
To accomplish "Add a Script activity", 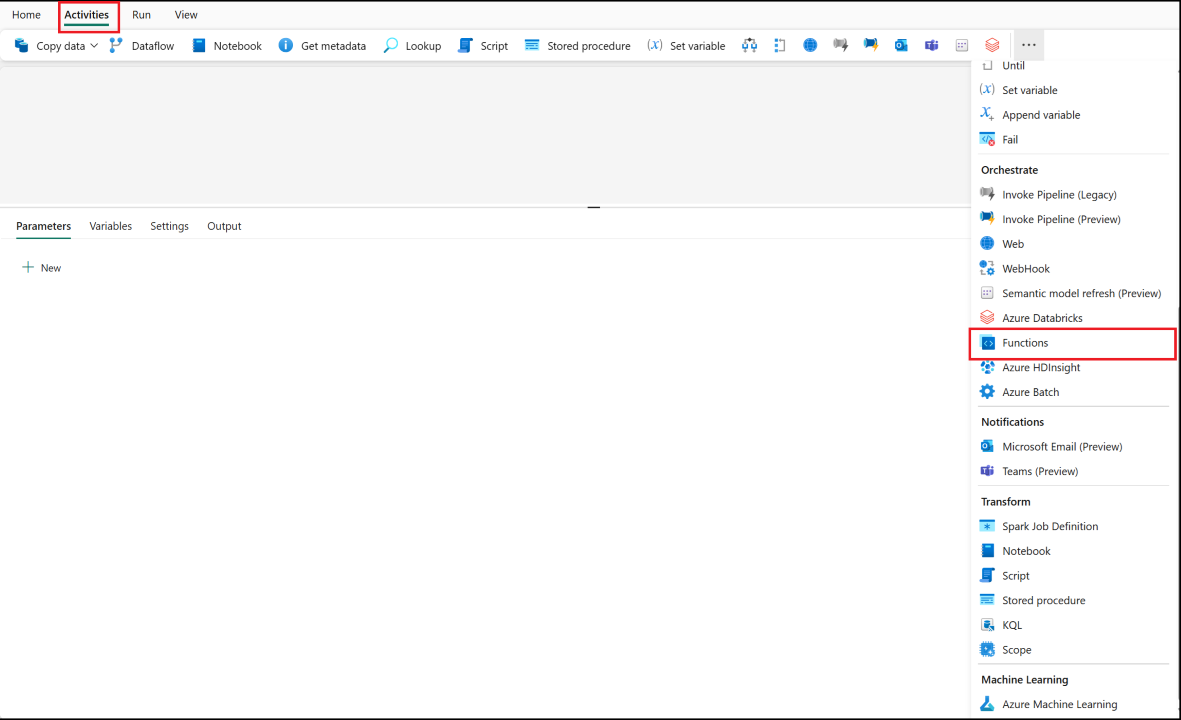I will [482, 45].
